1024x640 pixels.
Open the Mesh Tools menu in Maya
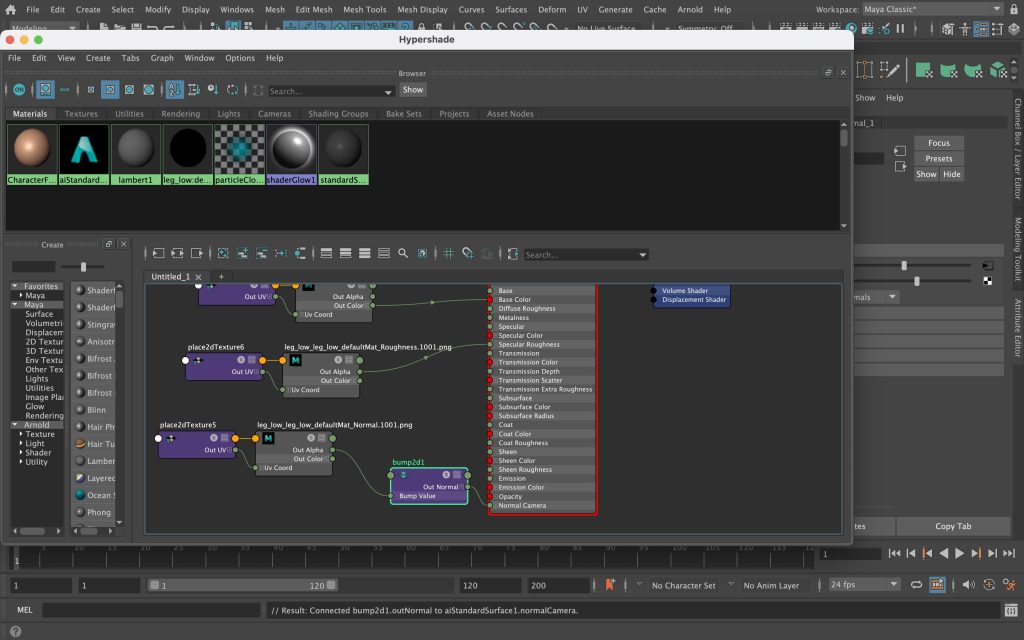[364, 10]
